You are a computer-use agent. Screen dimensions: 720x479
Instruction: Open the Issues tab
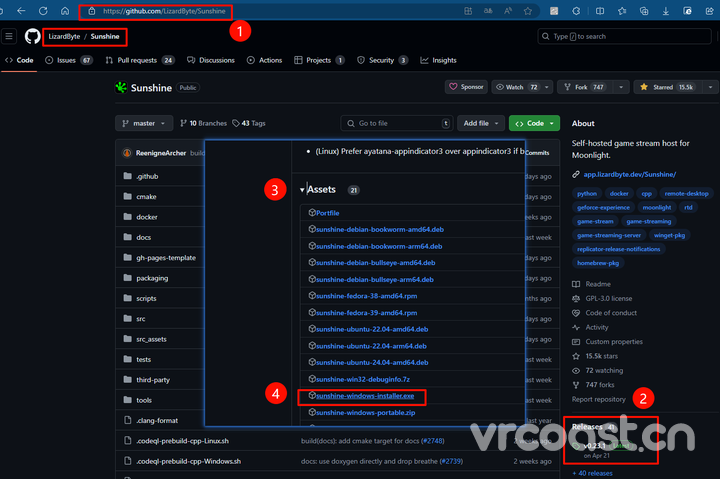click(69, 60)
